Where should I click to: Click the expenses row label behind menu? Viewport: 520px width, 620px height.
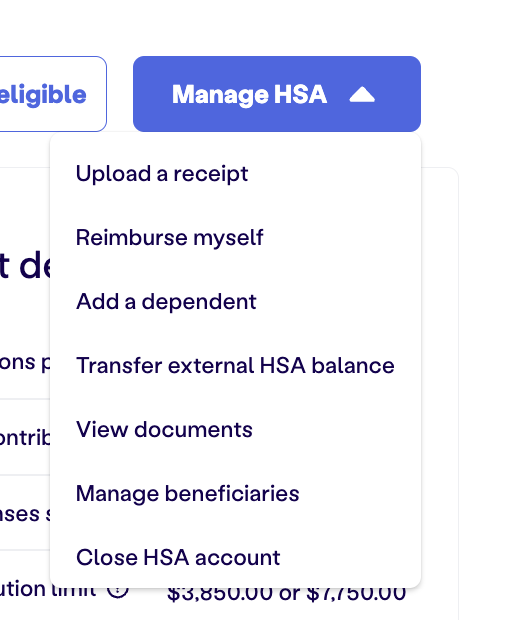25,514
